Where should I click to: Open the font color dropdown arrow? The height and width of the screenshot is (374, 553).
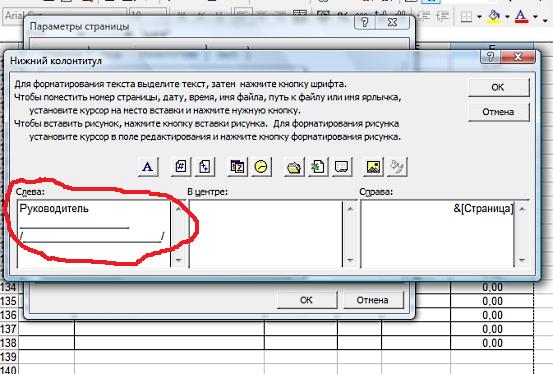536,17
